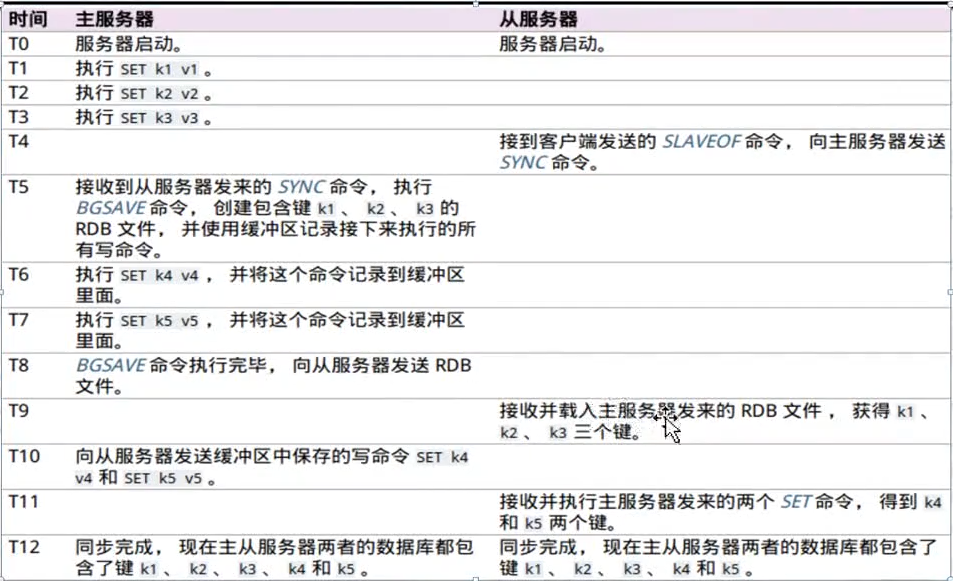Click 向从服务器发送缓冲区 text in row T10
The height and width of the screenshot is (581, 953).
tap(173, 456)
